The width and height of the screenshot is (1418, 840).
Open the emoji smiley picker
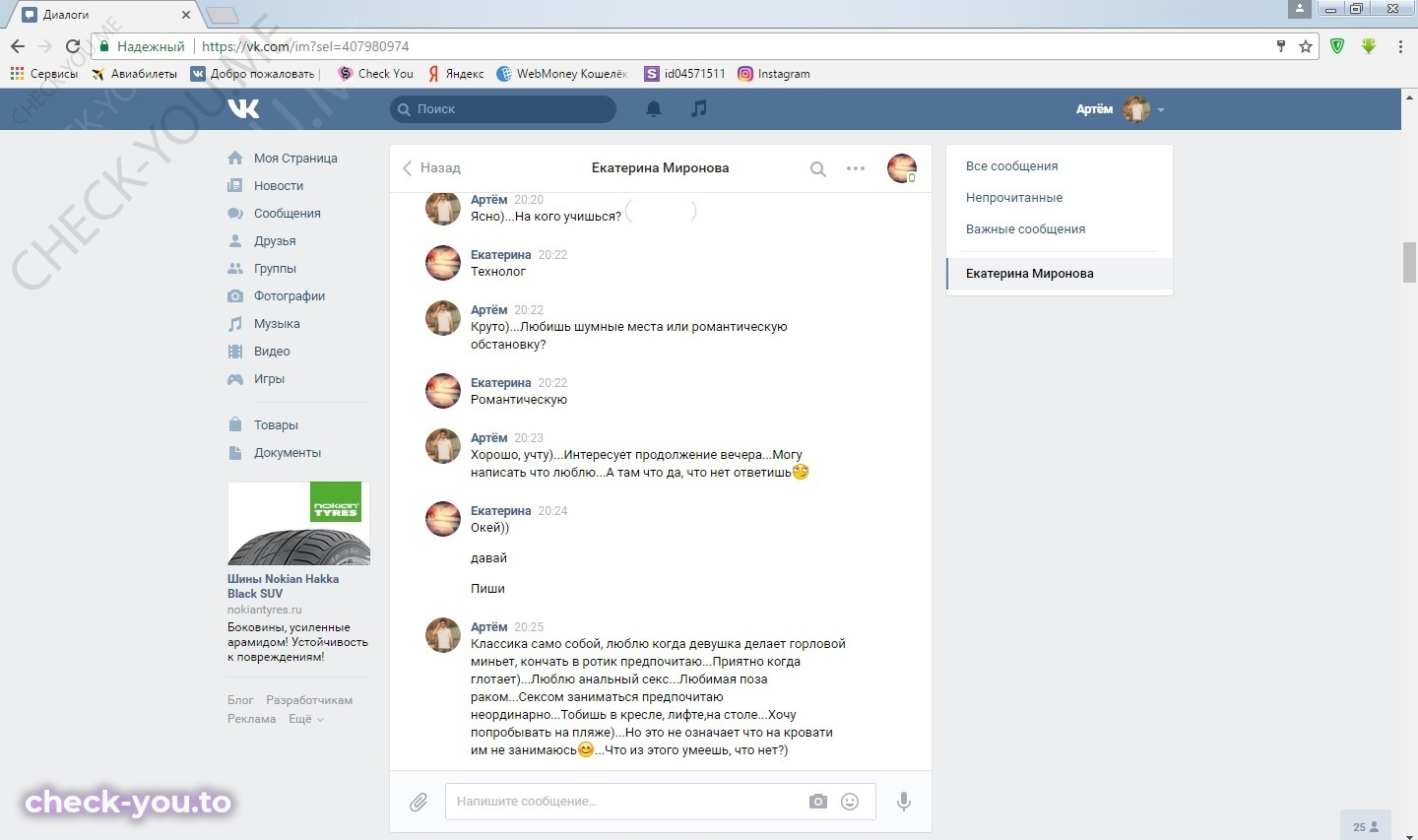(850, 802)
